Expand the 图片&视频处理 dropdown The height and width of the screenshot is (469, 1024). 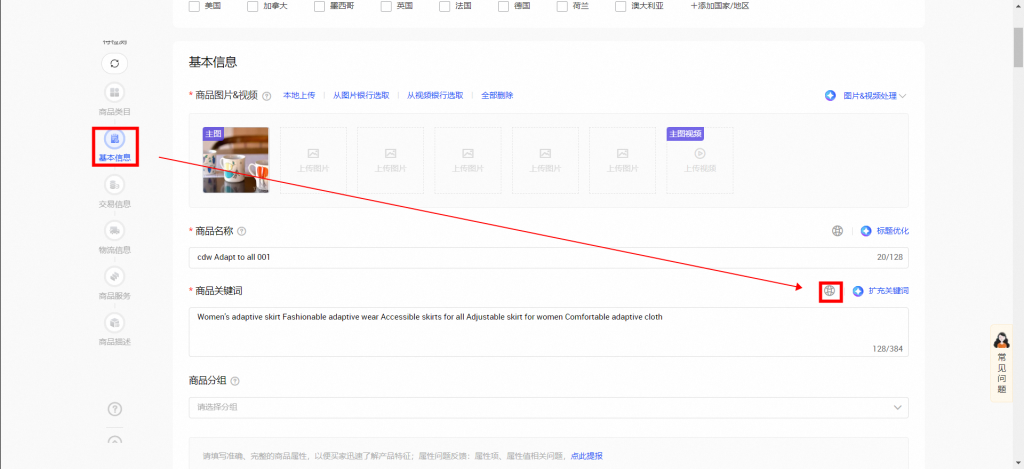866,96
